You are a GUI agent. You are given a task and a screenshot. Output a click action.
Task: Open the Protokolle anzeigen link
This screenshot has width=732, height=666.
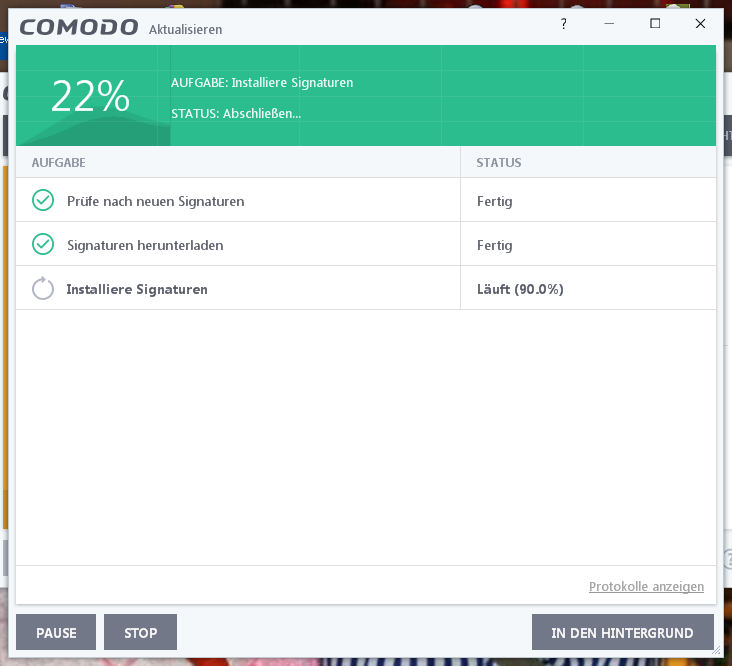(647, 586)
